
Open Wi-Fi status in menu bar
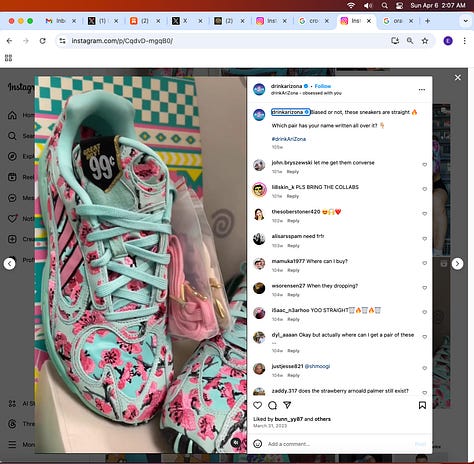coord(351,5)
